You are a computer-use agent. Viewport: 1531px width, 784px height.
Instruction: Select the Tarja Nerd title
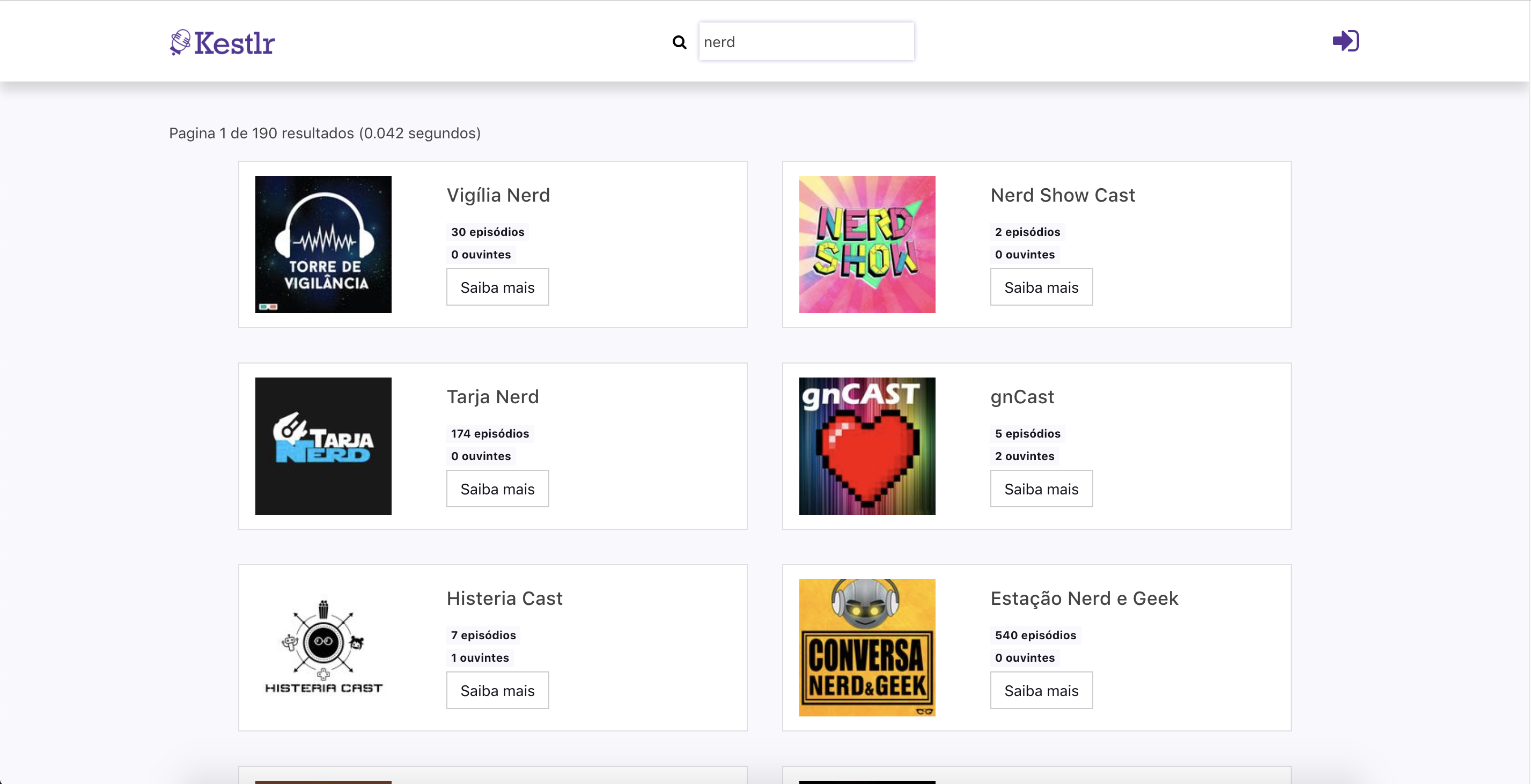pos(492,397)
